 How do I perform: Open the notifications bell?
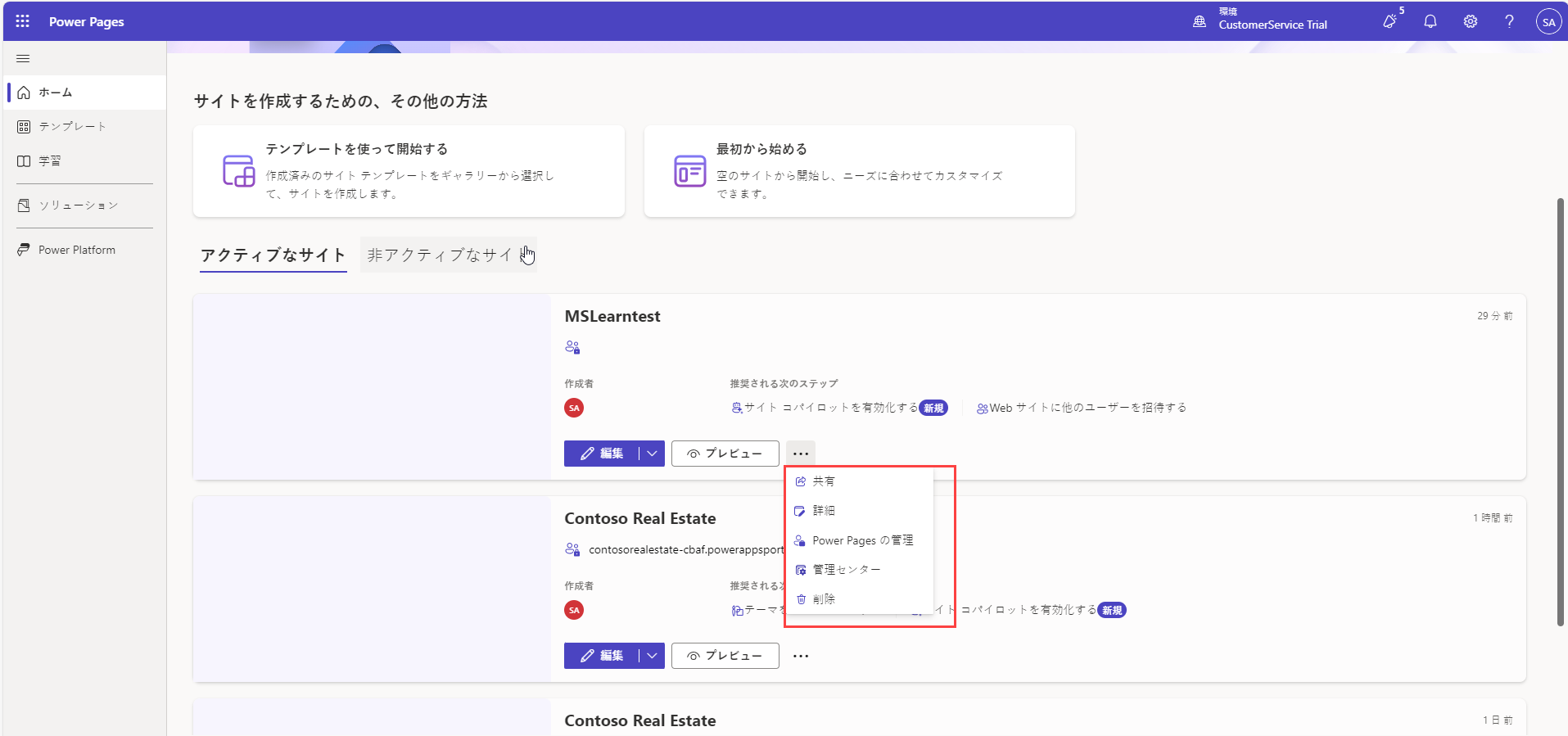(x=1430, y=21)
